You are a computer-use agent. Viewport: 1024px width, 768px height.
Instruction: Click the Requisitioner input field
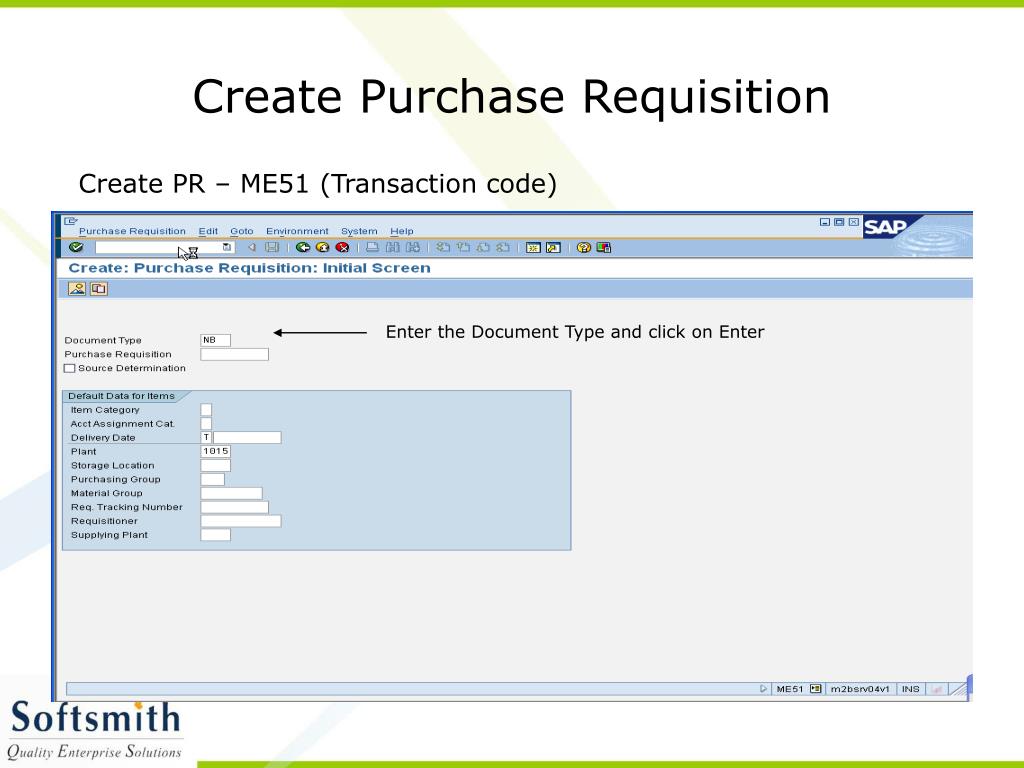tap(241, 521)
